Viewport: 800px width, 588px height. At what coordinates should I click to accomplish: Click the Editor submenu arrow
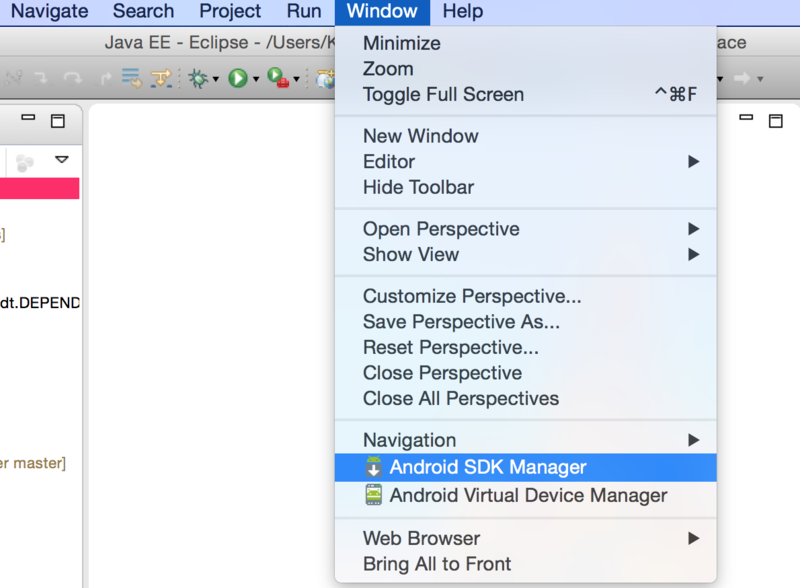(693, 162)
